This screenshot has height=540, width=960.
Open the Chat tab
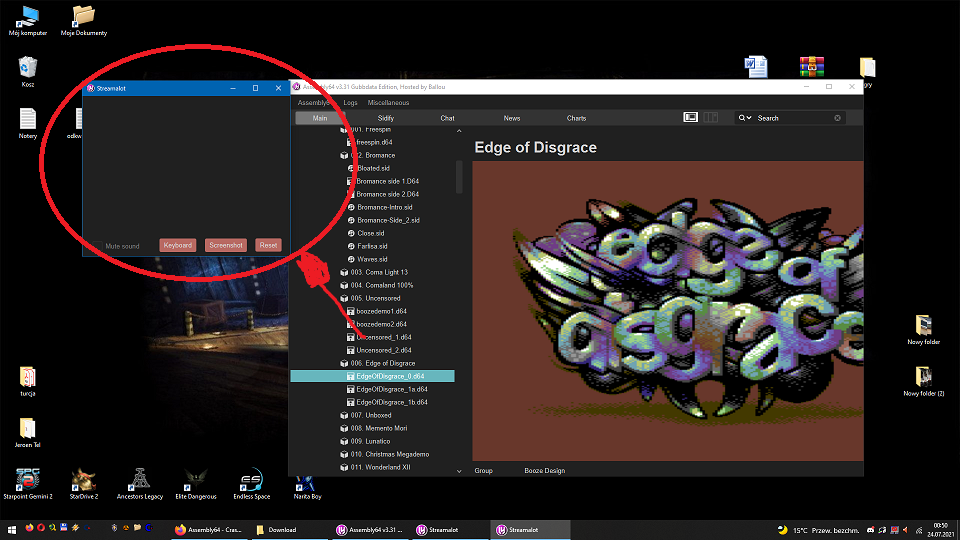tap(448, 118)
